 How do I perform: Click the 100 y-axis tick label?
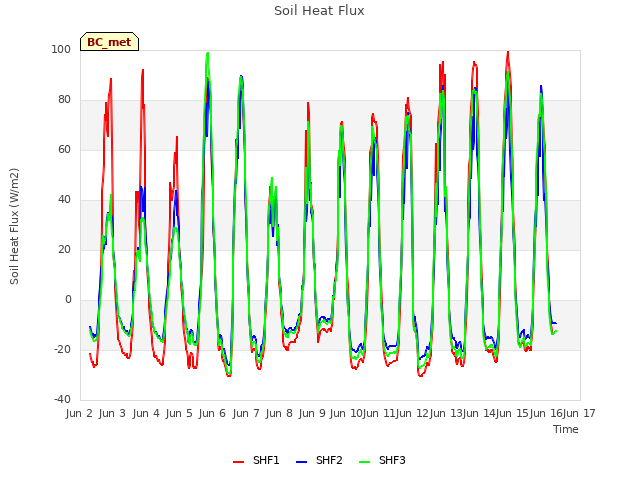[x=61, y=50]
